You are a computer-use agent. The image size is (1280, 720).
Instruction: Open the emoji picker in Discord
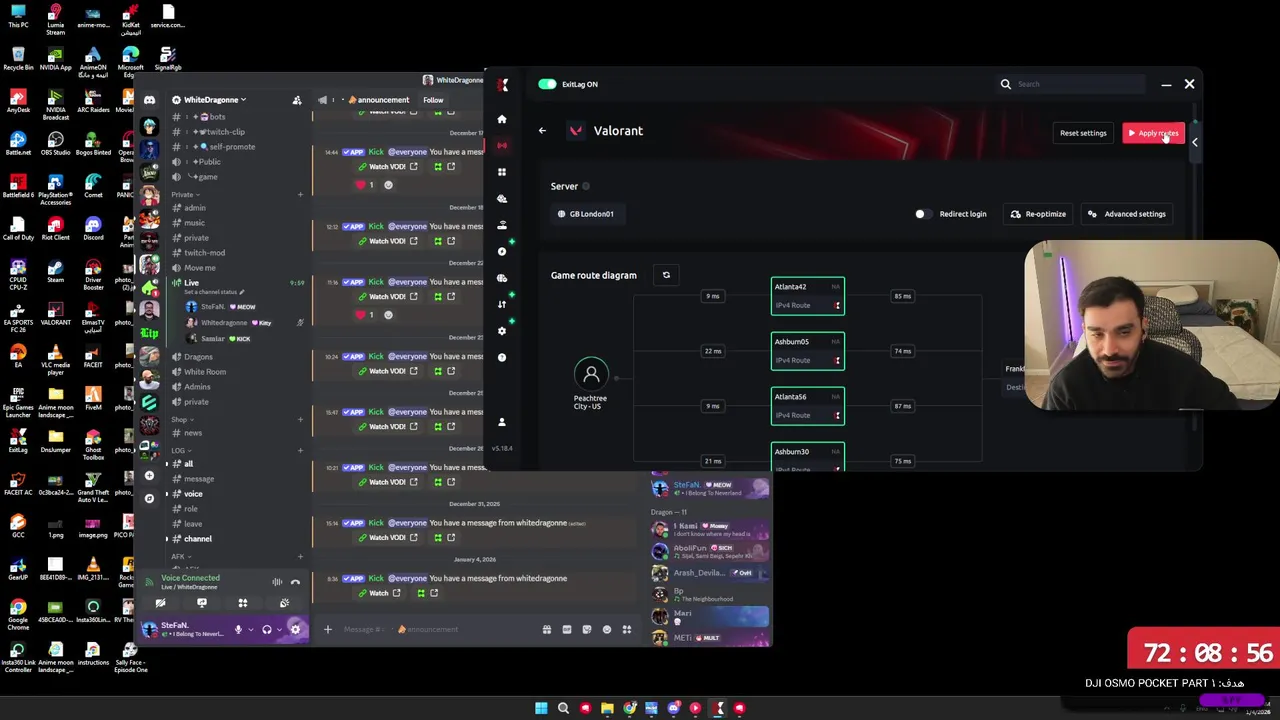pos(607,629)
